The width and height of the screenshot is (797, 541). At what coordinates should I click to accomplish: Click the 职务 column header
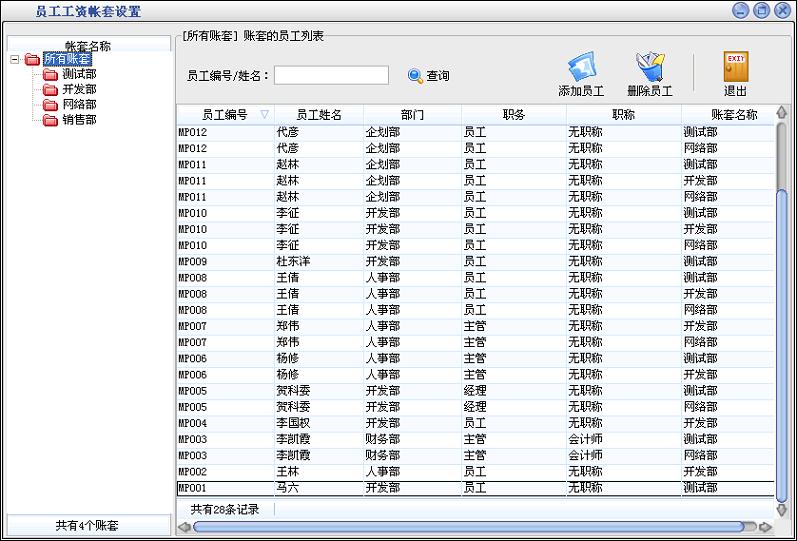click(513, 114)
